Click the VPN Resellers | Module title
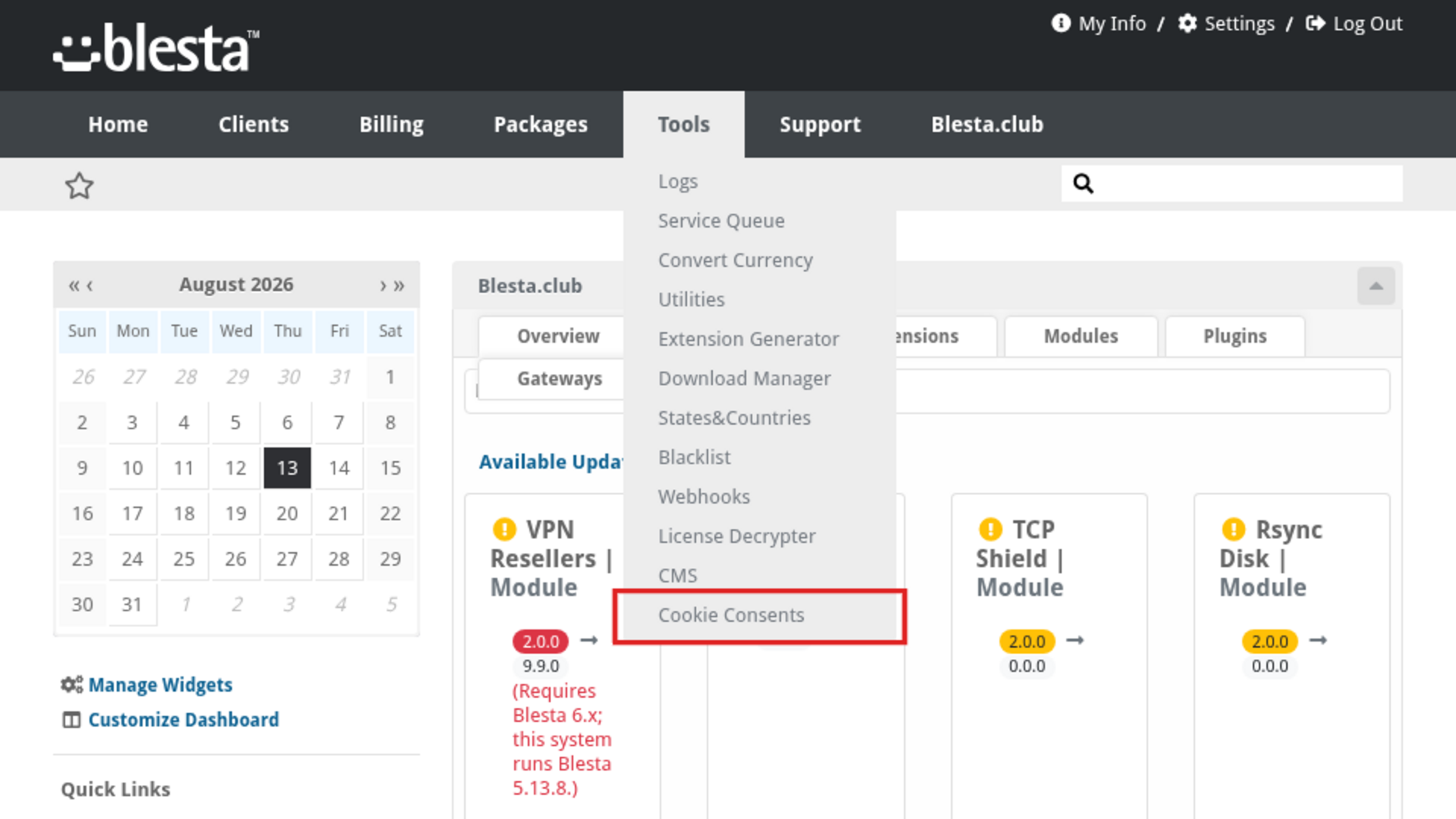 [551, 558]
